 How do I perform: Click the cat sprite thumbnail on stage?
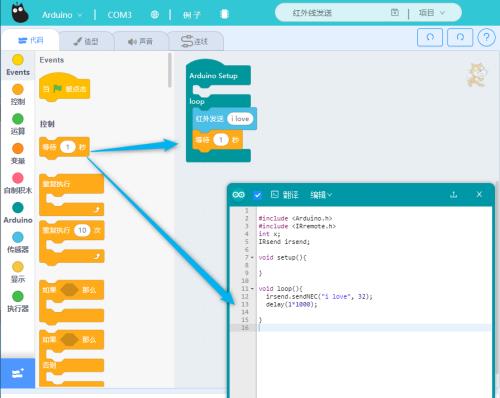click(x=477, y=75)
